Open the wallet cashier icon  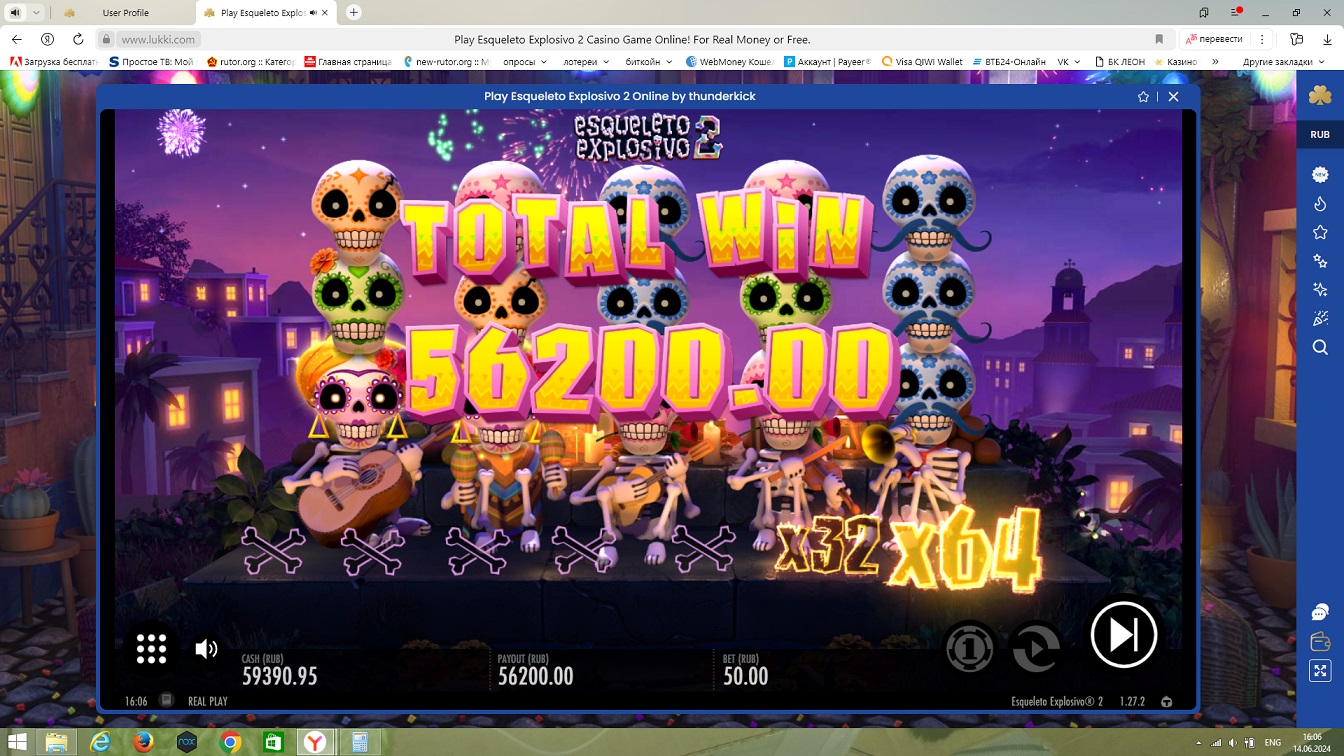(x=1320, y=642)
